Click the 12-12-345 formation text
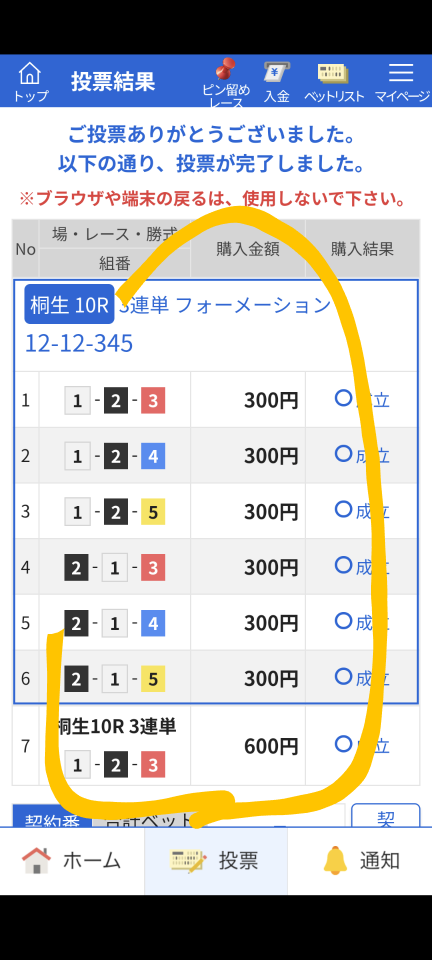The height and width of the screenshot is (960, 432). click(78, 343)
